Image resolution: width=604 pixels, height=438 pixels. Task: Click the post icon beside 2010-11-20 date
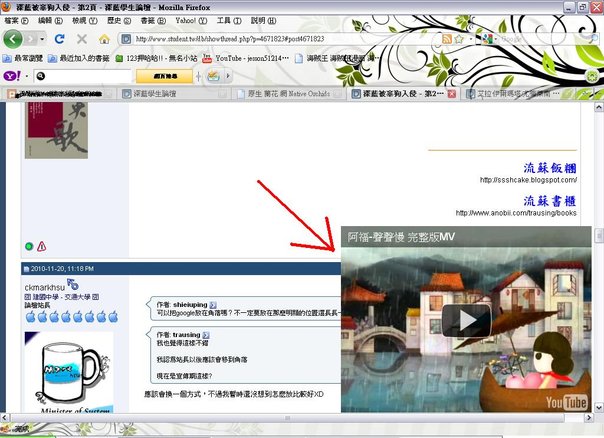tap(26, 269)
